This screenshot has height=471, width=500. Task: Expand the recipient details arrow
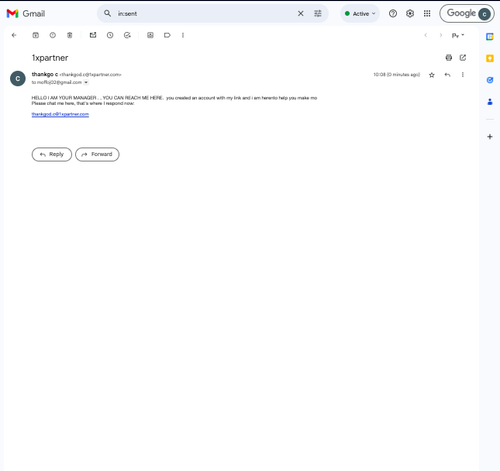coord(86,82)
